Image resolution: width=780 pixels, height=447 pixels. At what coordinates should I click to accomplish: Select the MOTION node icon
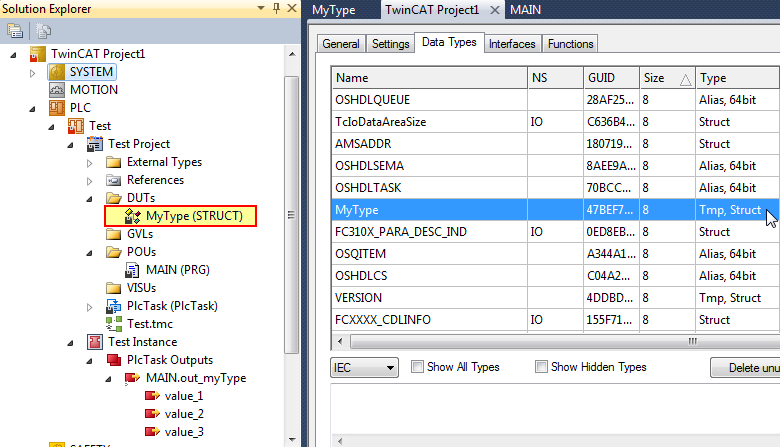pos(57,90)
